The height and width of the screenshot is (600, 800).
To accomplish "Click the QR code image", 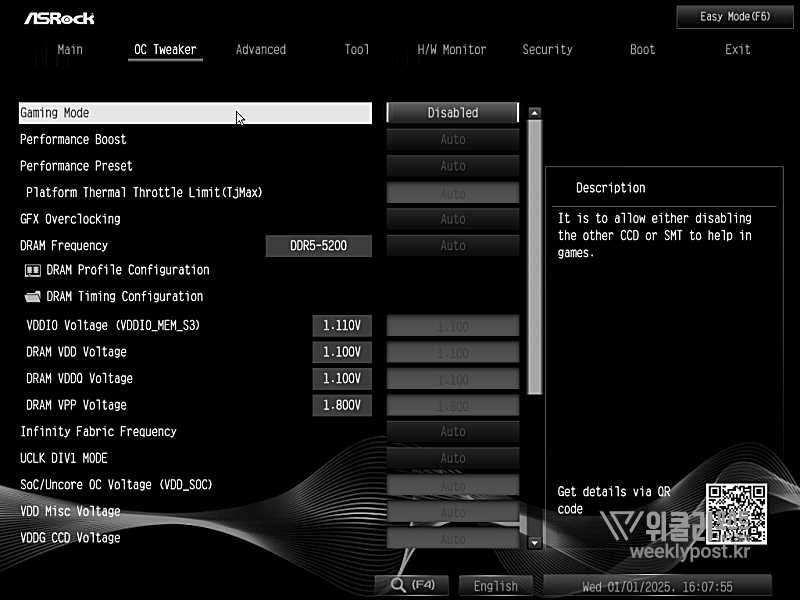I will point(736,514).
